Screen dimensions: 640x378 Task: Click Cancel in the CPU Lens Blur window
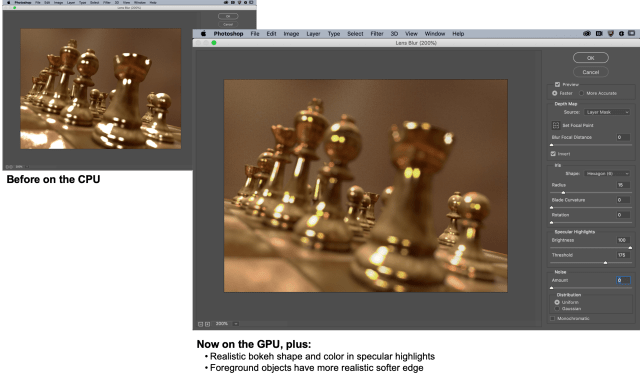(228, 24)
